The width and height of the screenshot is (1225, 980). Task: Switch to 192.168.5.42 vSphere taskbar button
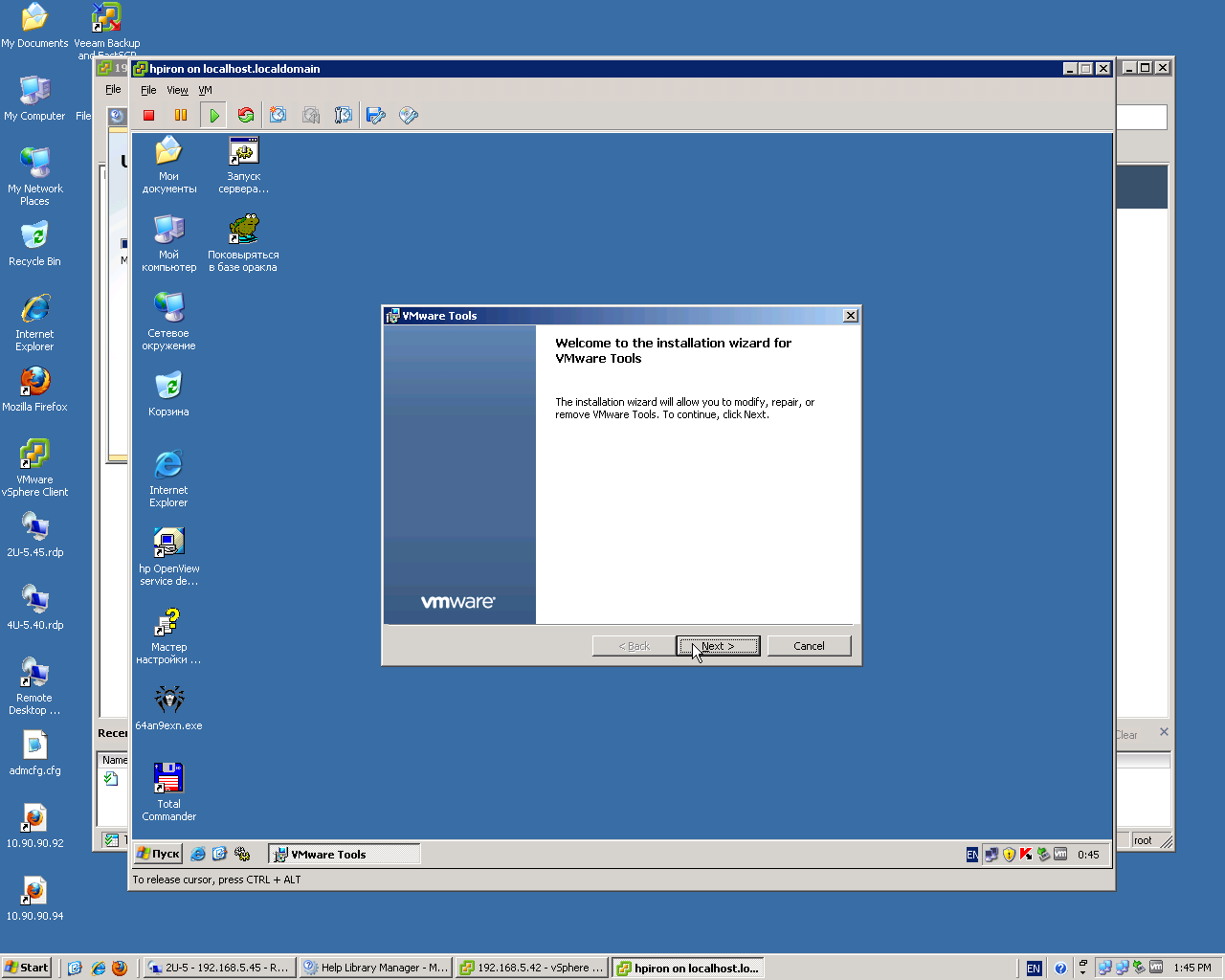click(x=531, y=968)
